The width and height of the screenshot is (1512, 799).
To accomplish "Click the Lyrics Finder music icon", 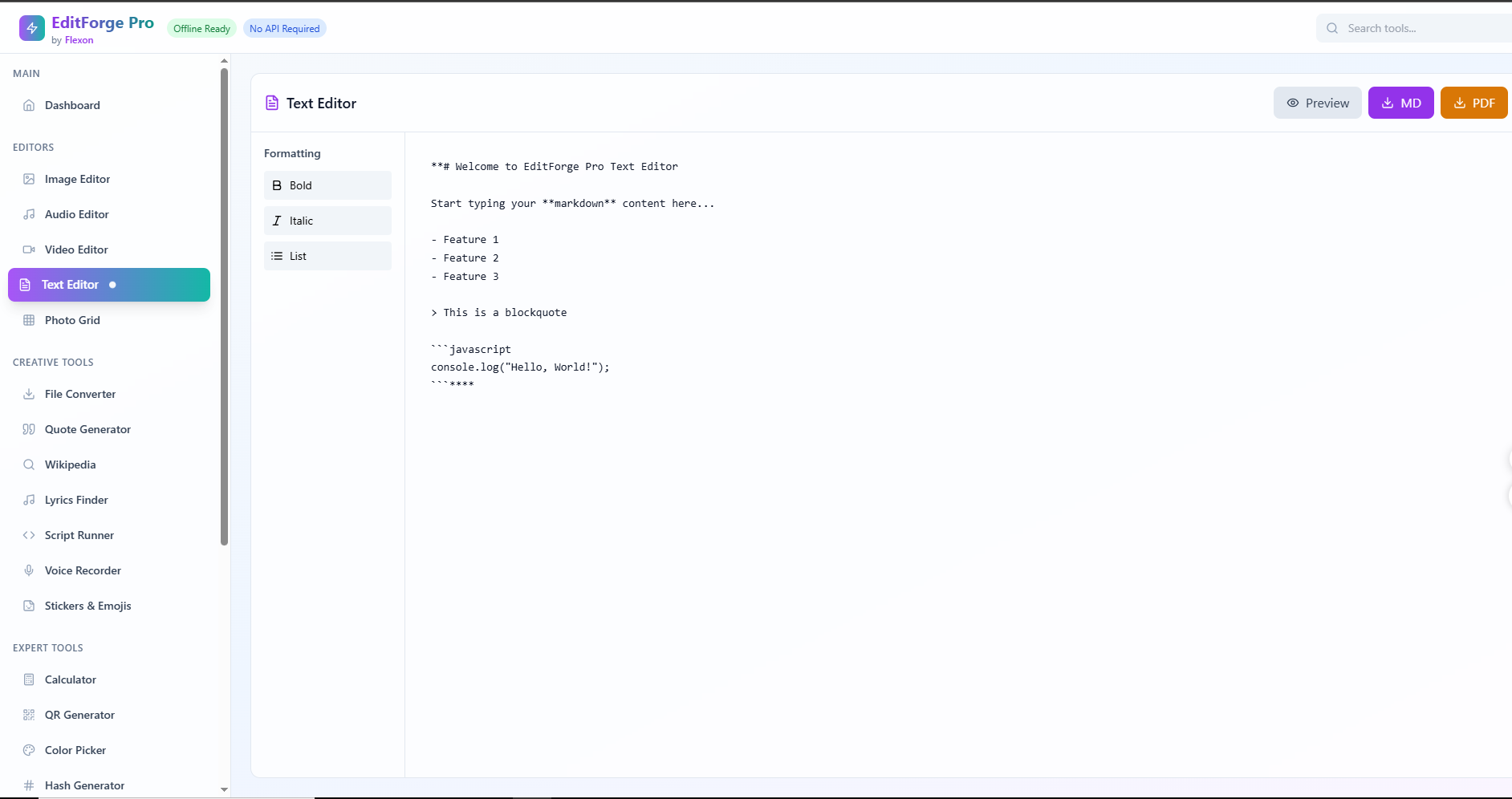I will coord(29,500).
